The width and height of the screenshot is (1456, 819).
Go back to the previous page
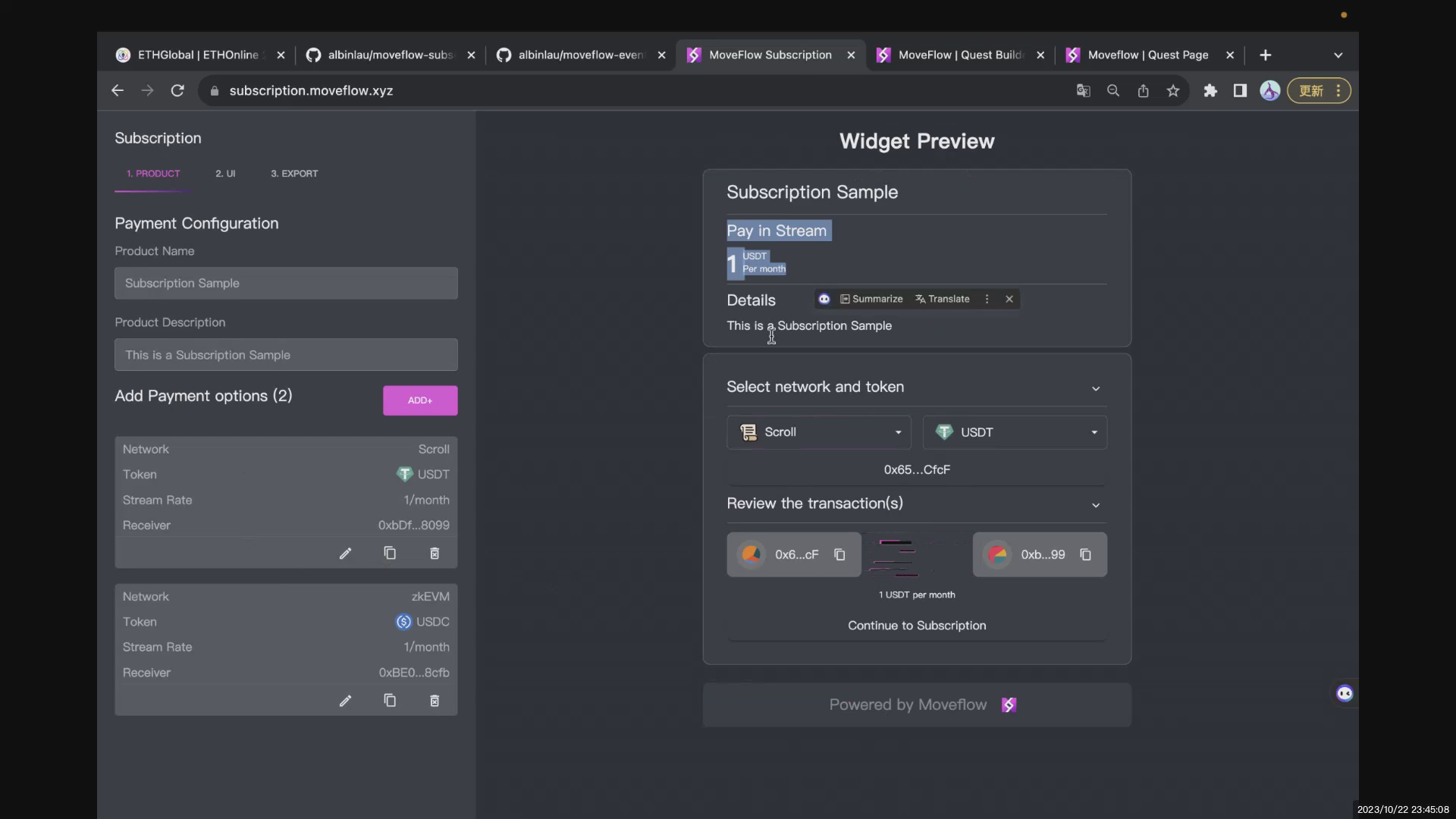pyautogui.click(x=118, y=91)
